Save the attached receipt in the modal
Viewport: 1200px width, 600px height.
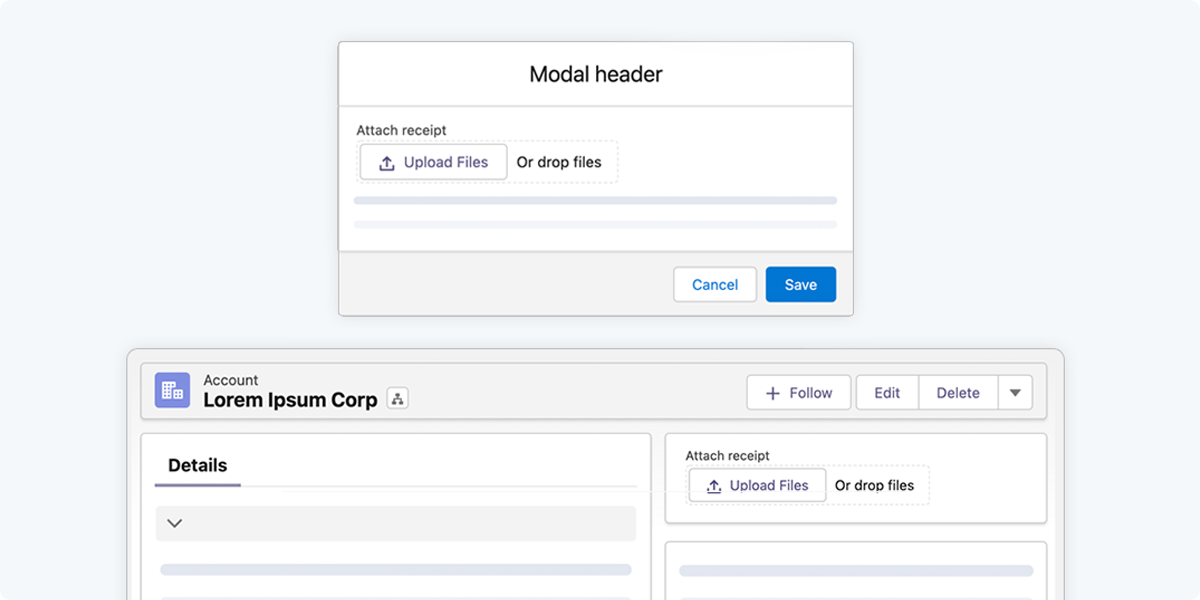click(x=800, y=284)
